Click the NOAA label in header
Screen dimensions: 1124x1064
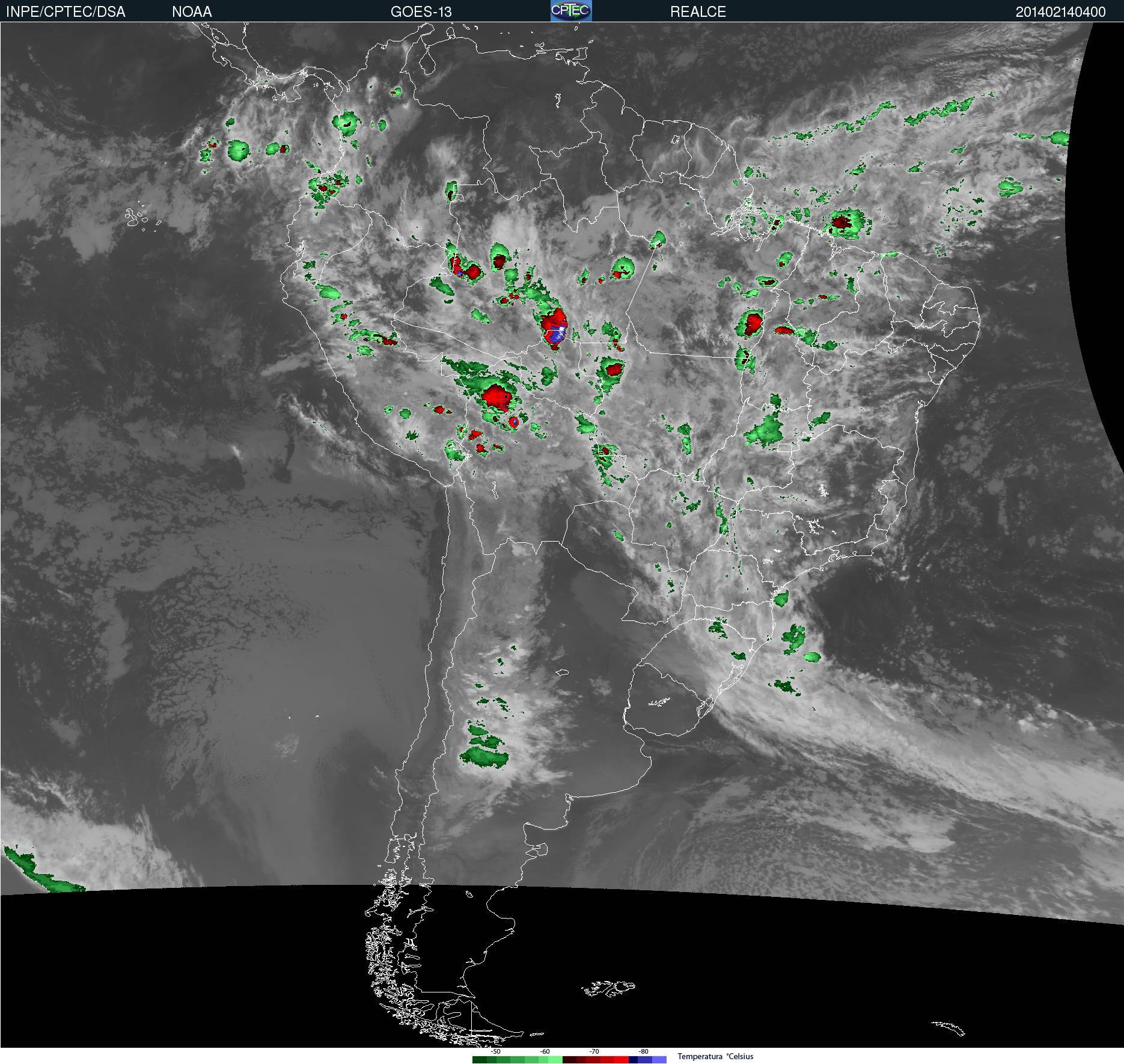point(192,12)
